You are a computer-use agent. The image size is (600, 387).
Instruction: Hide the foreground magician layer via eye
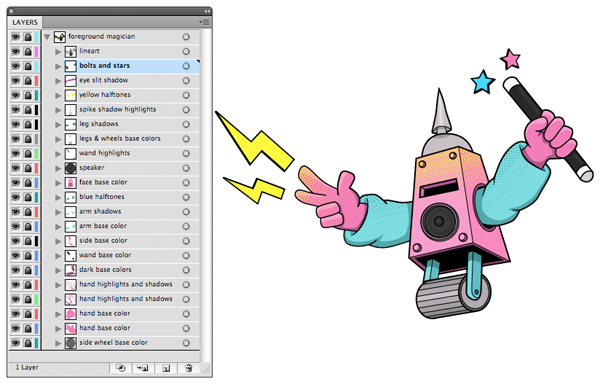click(x=15, y=37)
